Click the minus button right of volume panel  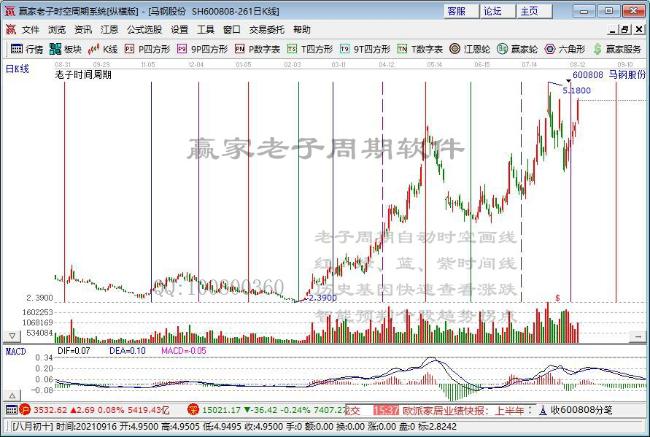[638, 337]
